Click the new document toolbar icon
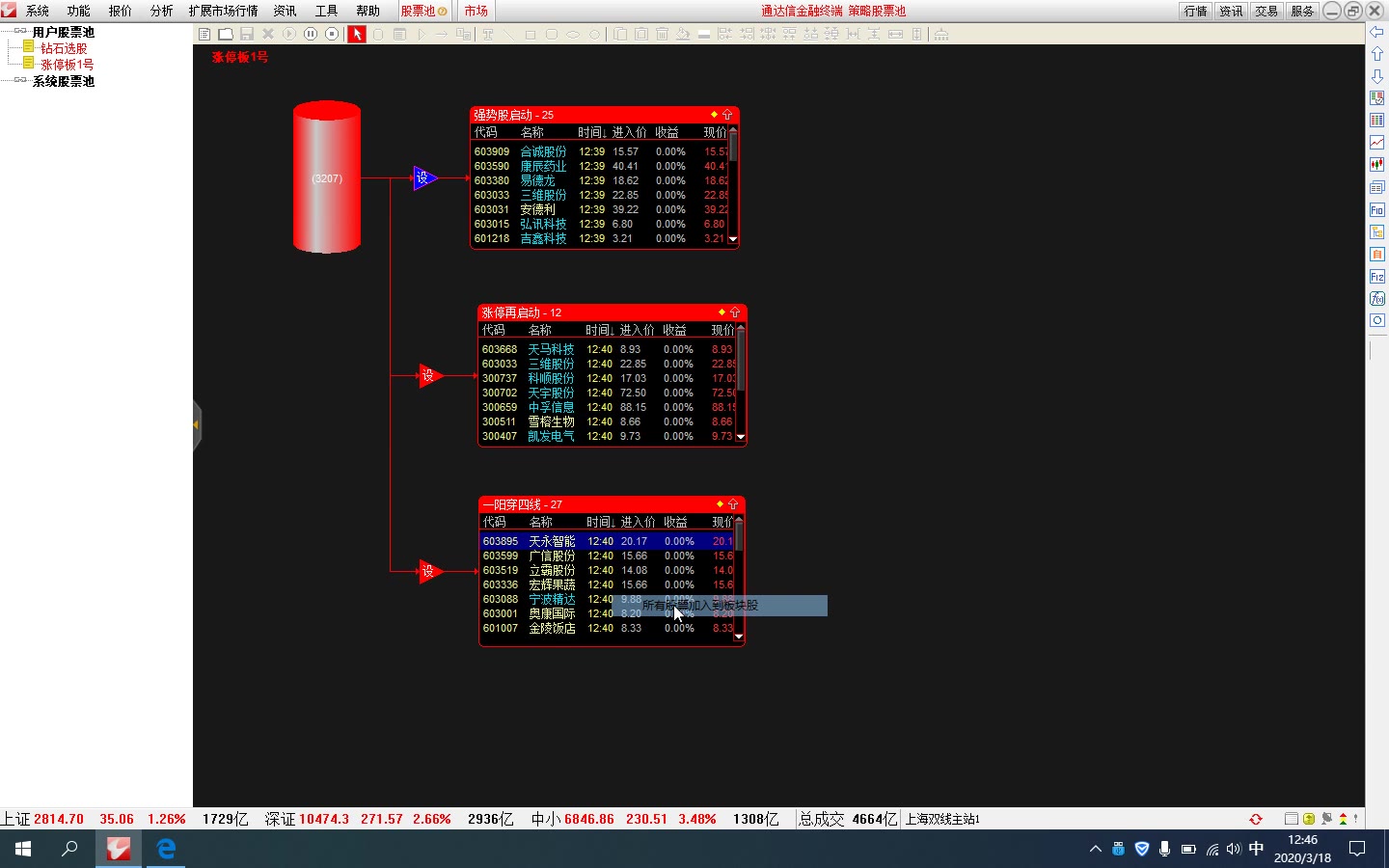The image size is (1389, 868). point(204,34)
